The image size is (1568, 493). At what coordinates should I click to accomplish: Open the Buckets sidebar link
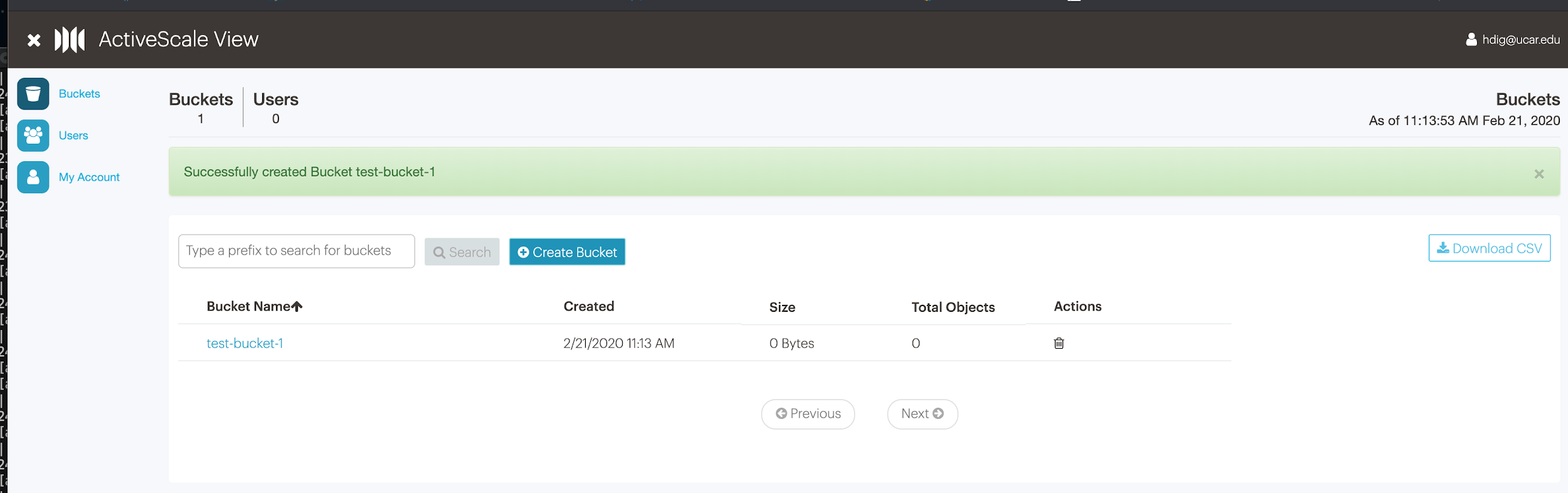point(79,94)
